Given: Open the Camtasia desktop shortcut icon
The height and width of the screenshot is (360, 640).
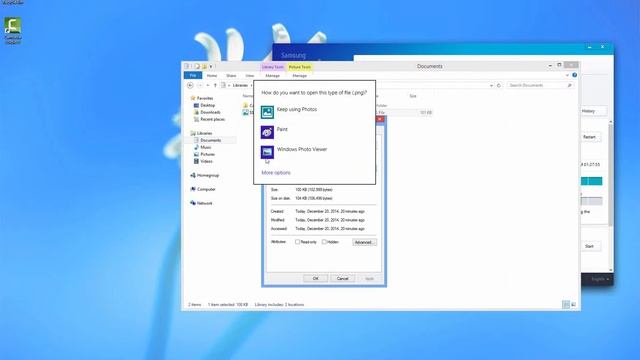Looking at the screenshot, I should [x=13, y=30].
